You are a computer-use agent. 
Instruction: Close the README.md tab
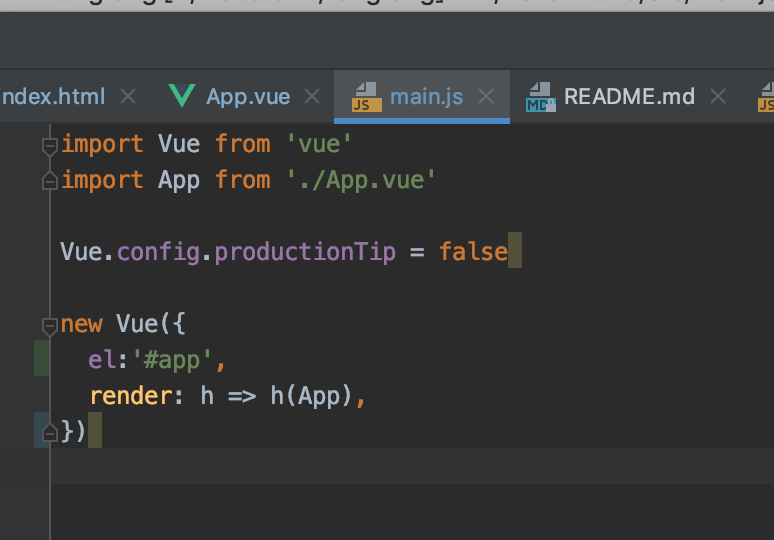(718, 96)
